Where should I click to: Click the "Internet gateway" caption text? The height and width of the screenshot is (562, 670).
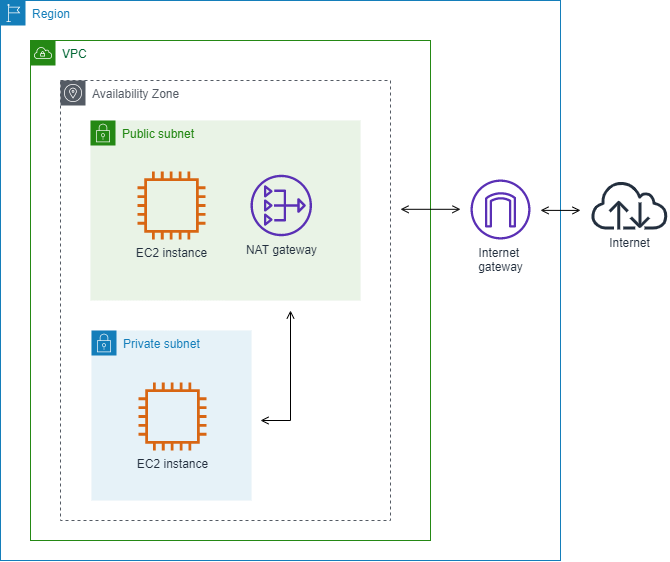click(500, 260)
